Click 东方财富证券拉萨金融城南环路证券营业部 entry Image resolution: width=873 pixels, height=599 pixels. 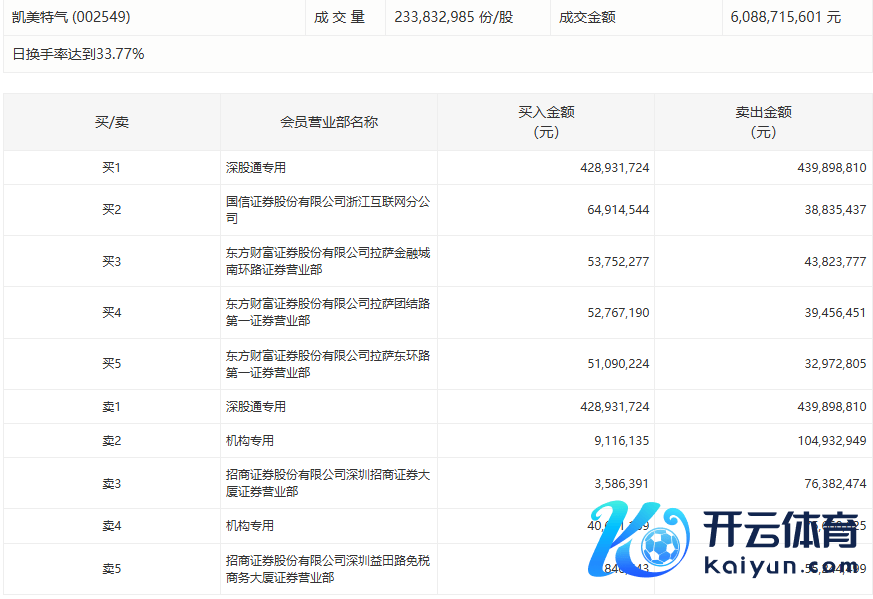(327, 262)
